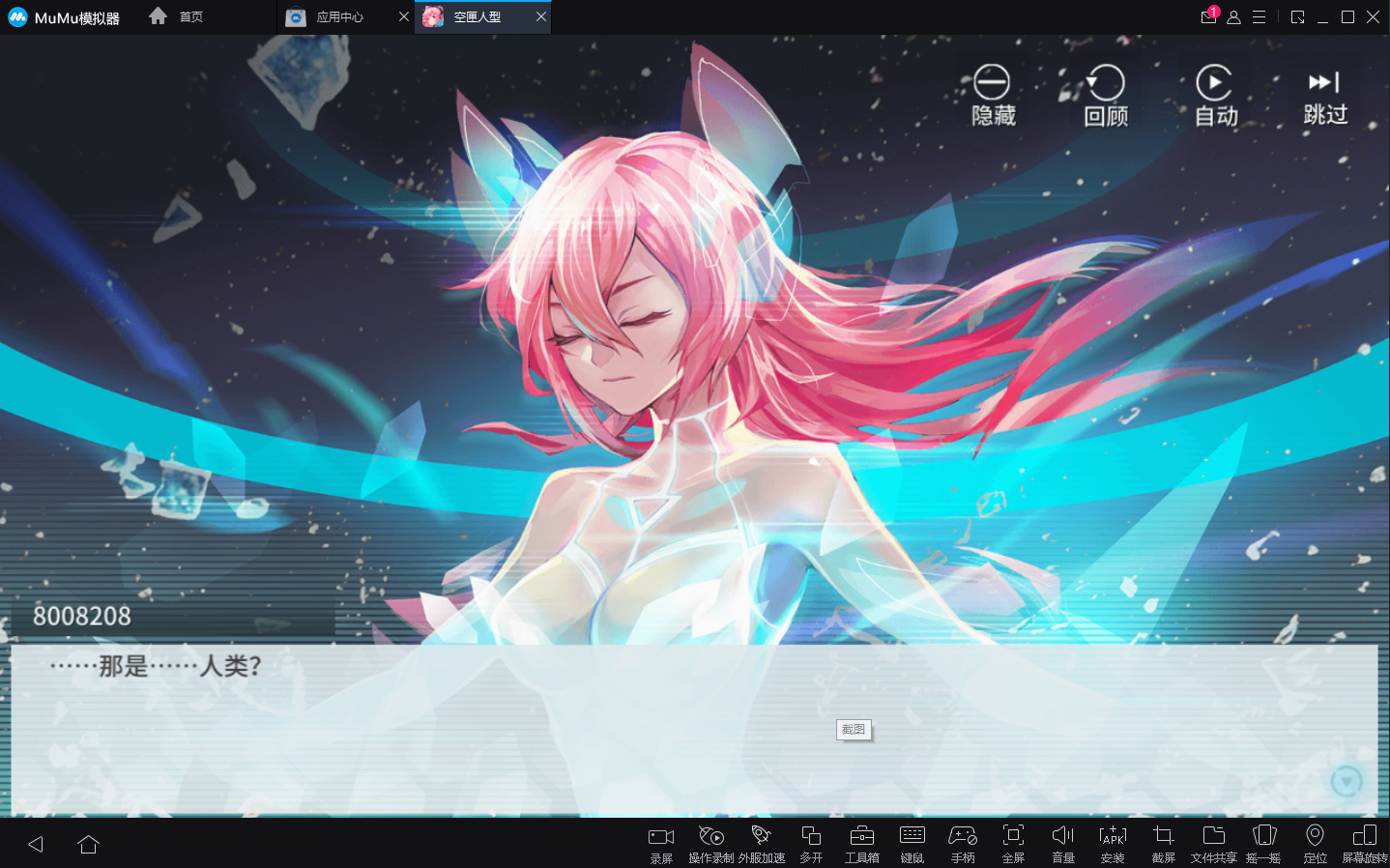This screenshot has height=868, width=1390.
Task: Open the mail notifications icon
Action: [1209, 16]
